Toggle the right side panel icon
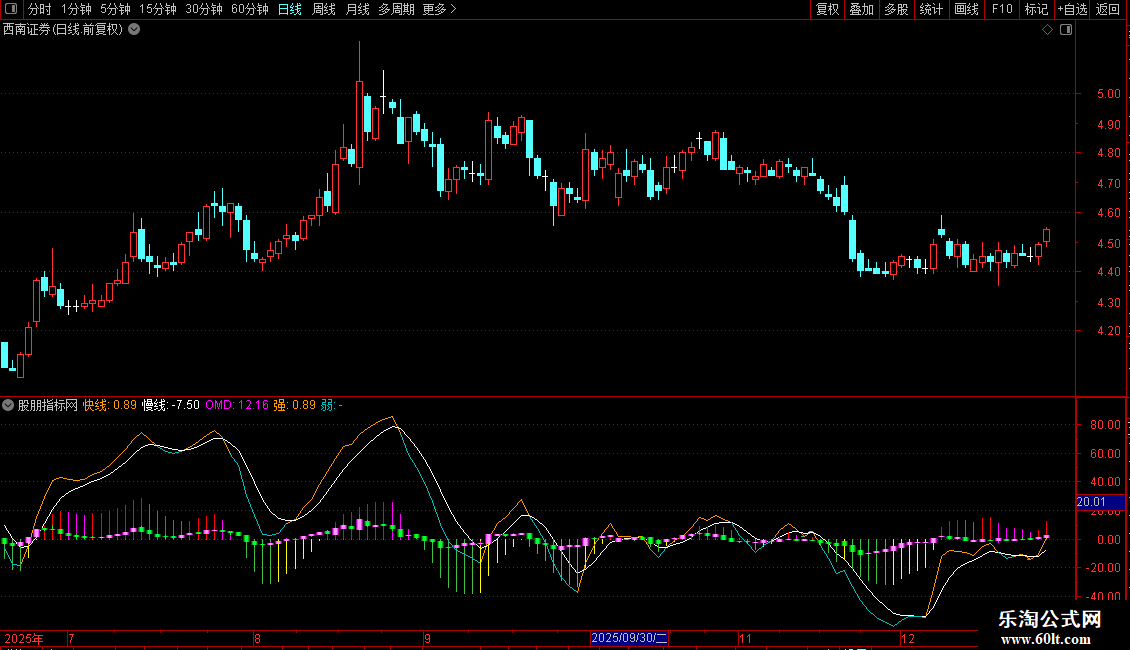 [x=1066, y=30]
